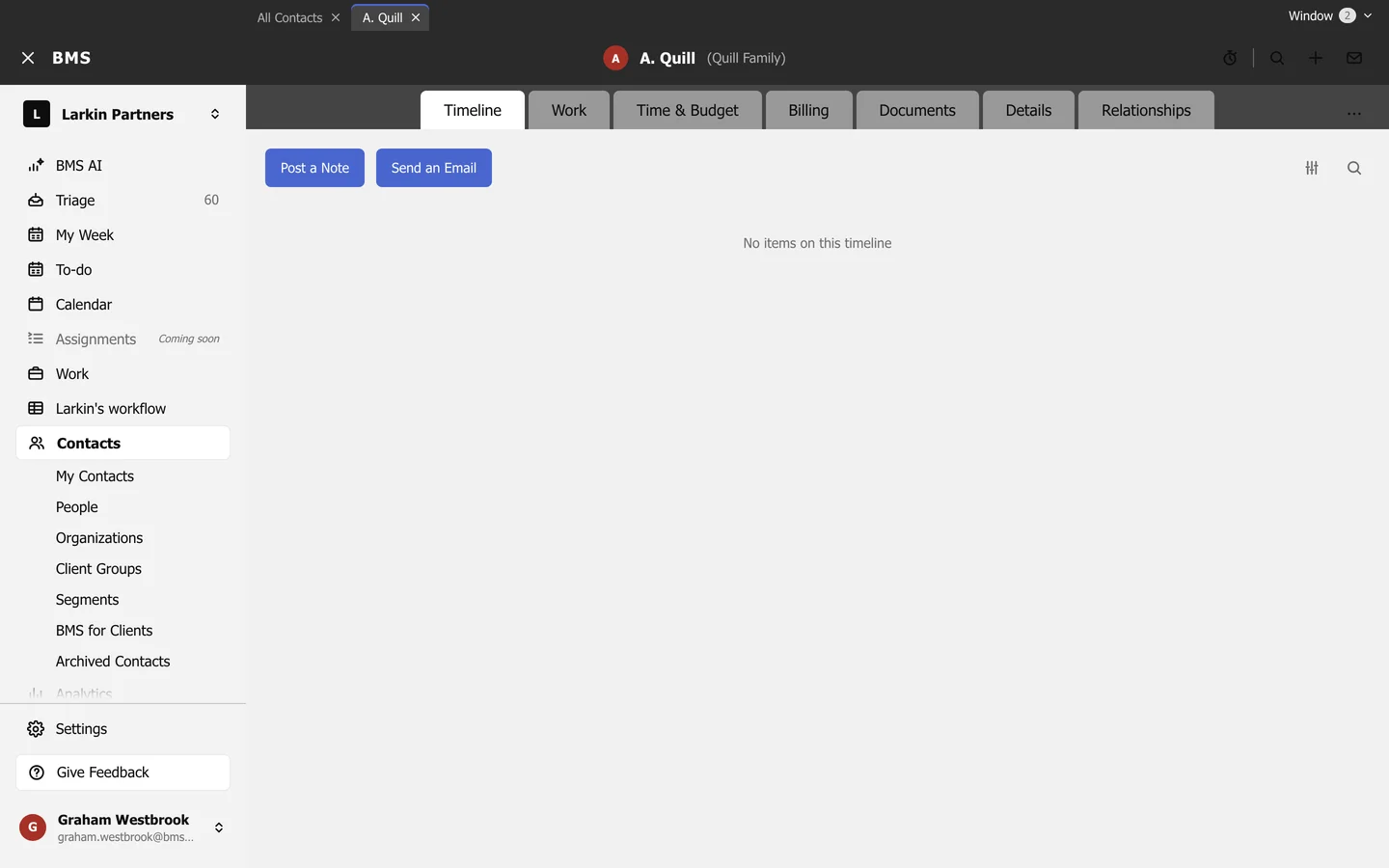Click the My Week calendar icon
The height and width of the screenshot is (868, 1389).
tap(36, 234)
